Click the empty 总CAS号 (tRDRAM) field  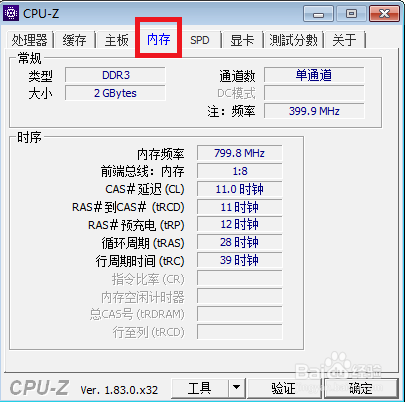point(240,314)
